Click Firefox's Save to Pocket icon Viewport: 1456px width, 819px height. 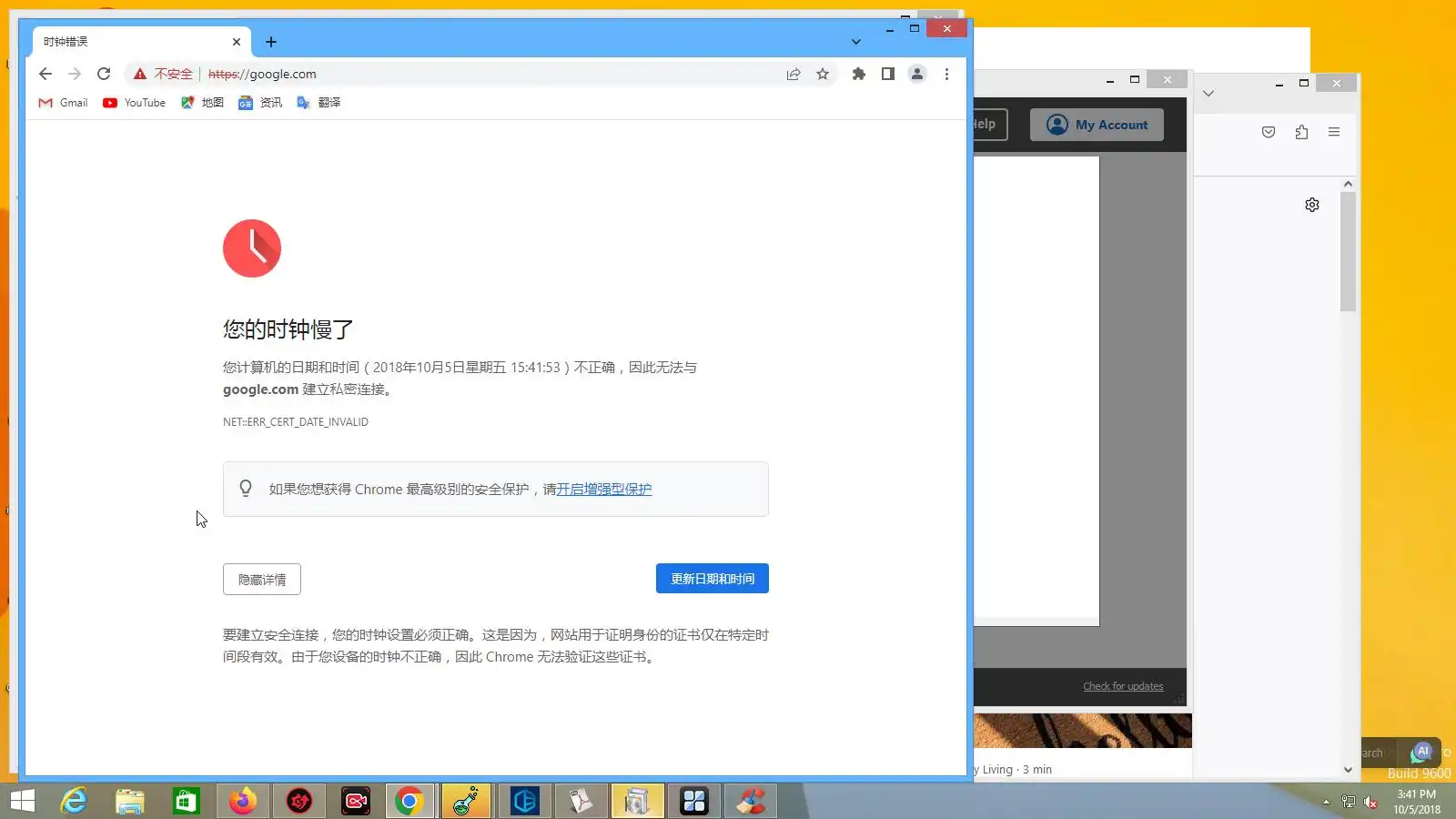1269,132
